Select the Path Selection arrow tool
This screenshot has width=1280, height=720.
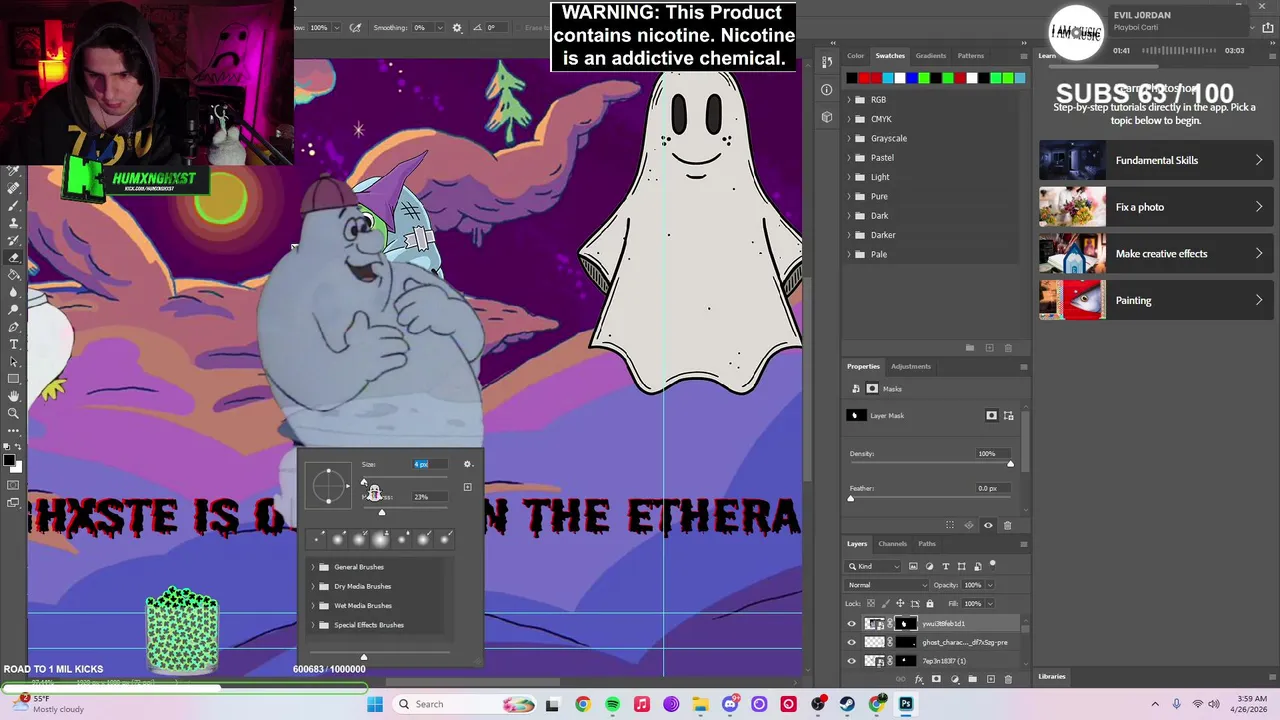pyautogui.click(x=14, y=361)
